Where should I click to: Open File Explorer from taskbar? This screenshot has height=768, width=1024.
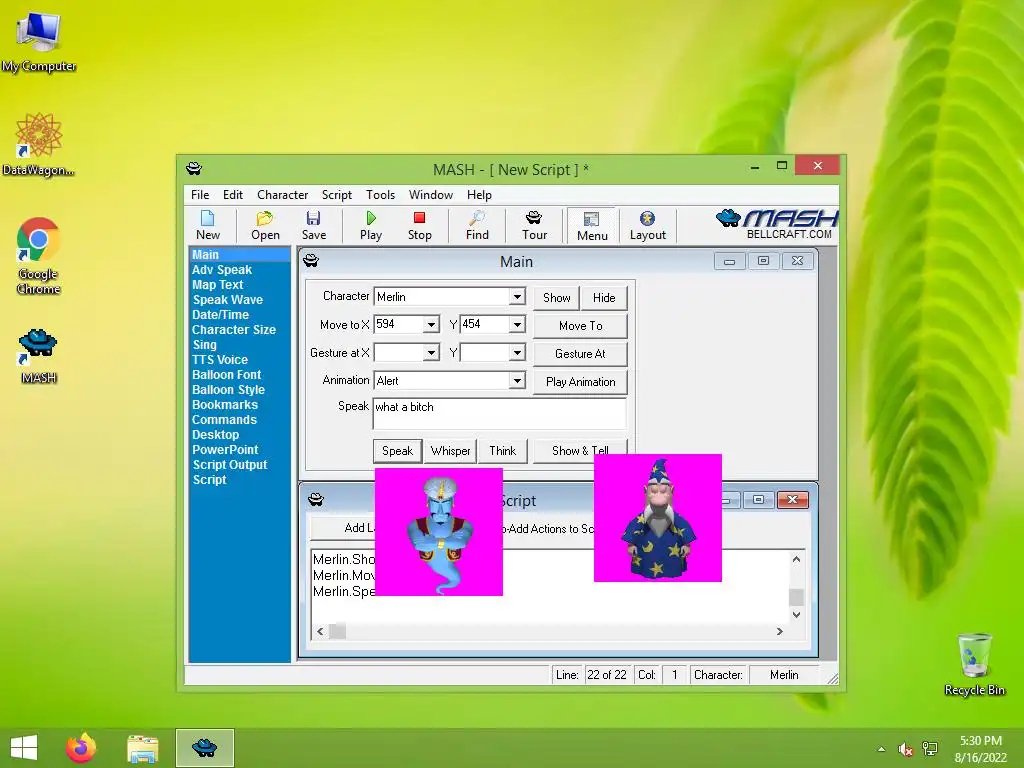click(142, 748)
